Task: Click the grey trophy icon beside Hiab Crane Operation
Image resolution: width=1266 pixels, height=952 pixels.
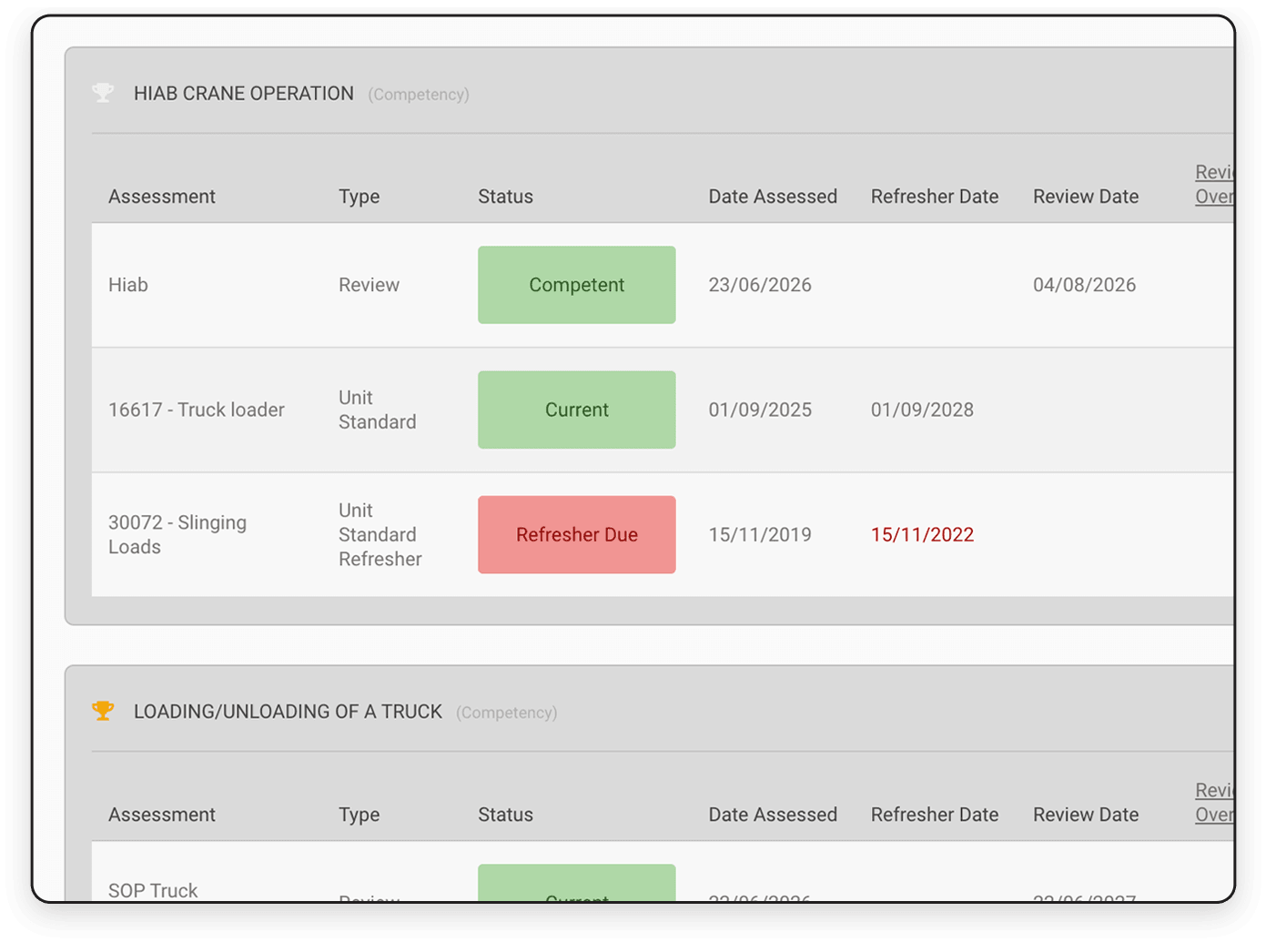Action: tap(103, 93)
